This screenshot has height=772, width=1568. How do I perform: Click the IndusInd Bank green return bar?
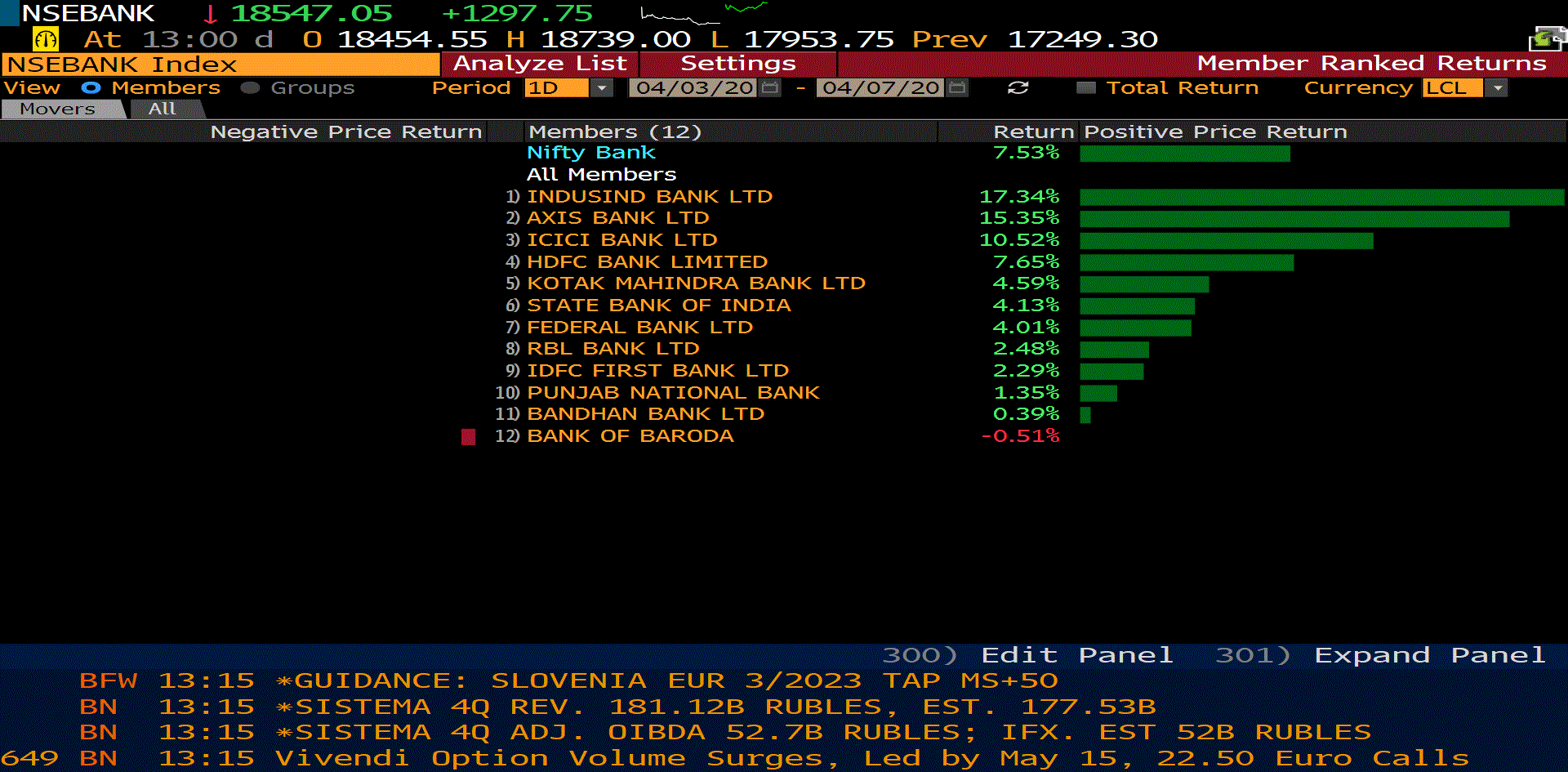[x=1321, y=197]
